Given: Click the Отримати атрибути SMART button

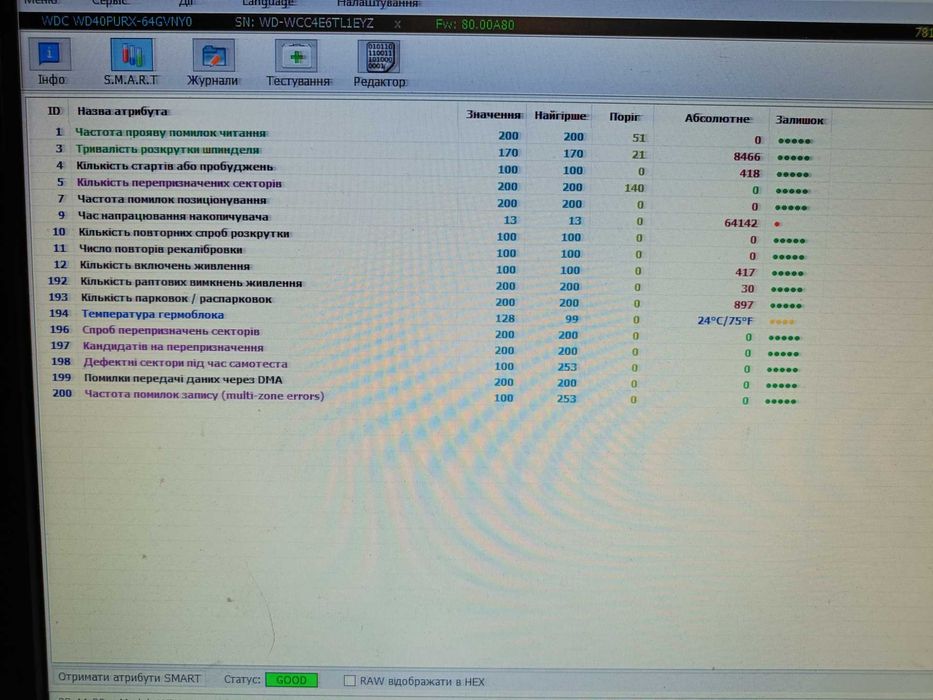Looking at the screenshot, I should coord(129,678).
